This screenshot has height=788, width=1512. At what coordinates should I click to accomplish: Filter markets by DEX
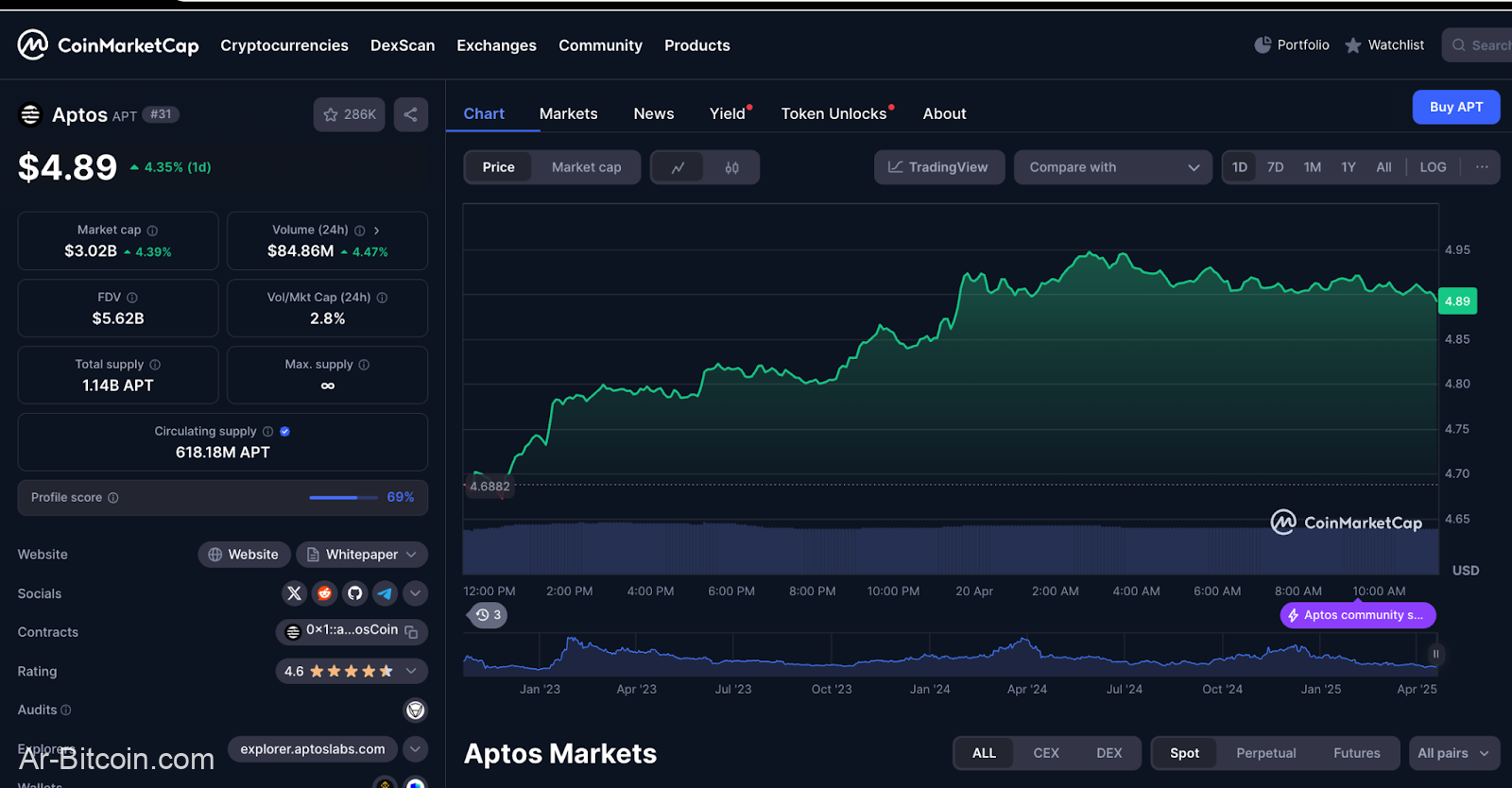point(1109,753)
